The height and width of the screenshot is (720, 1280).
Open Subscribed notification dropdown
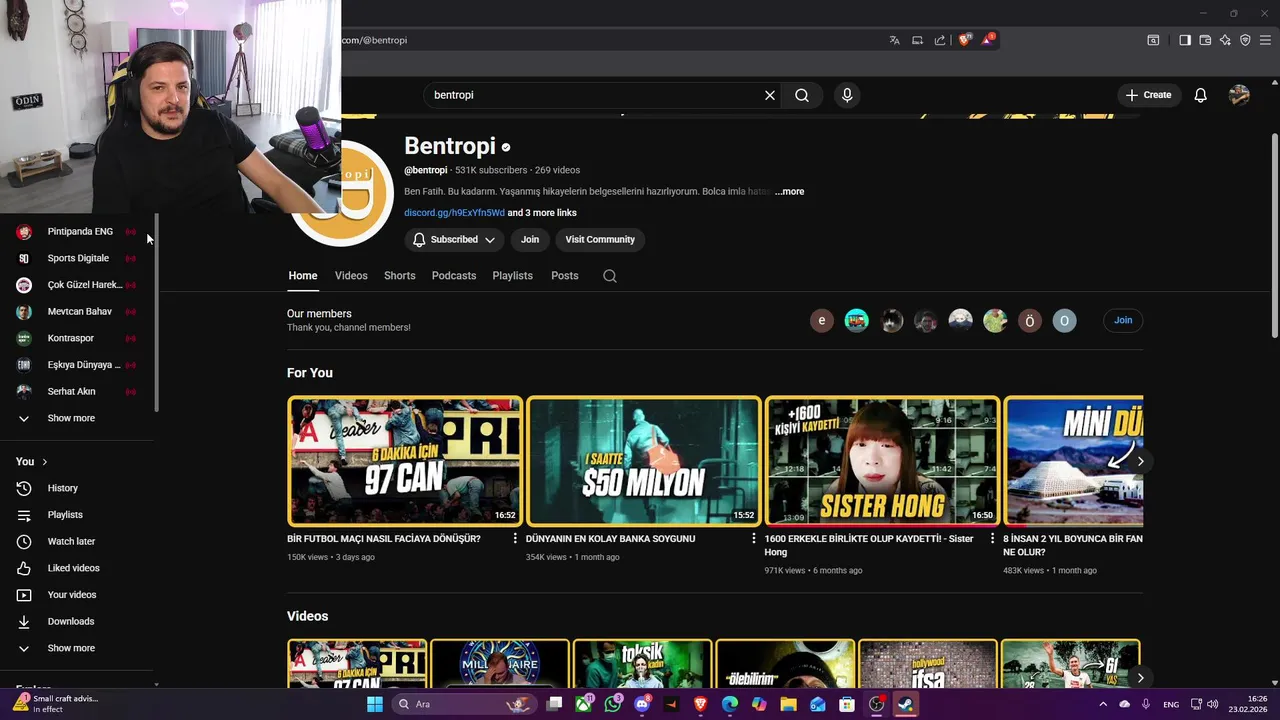click(454, 240)
